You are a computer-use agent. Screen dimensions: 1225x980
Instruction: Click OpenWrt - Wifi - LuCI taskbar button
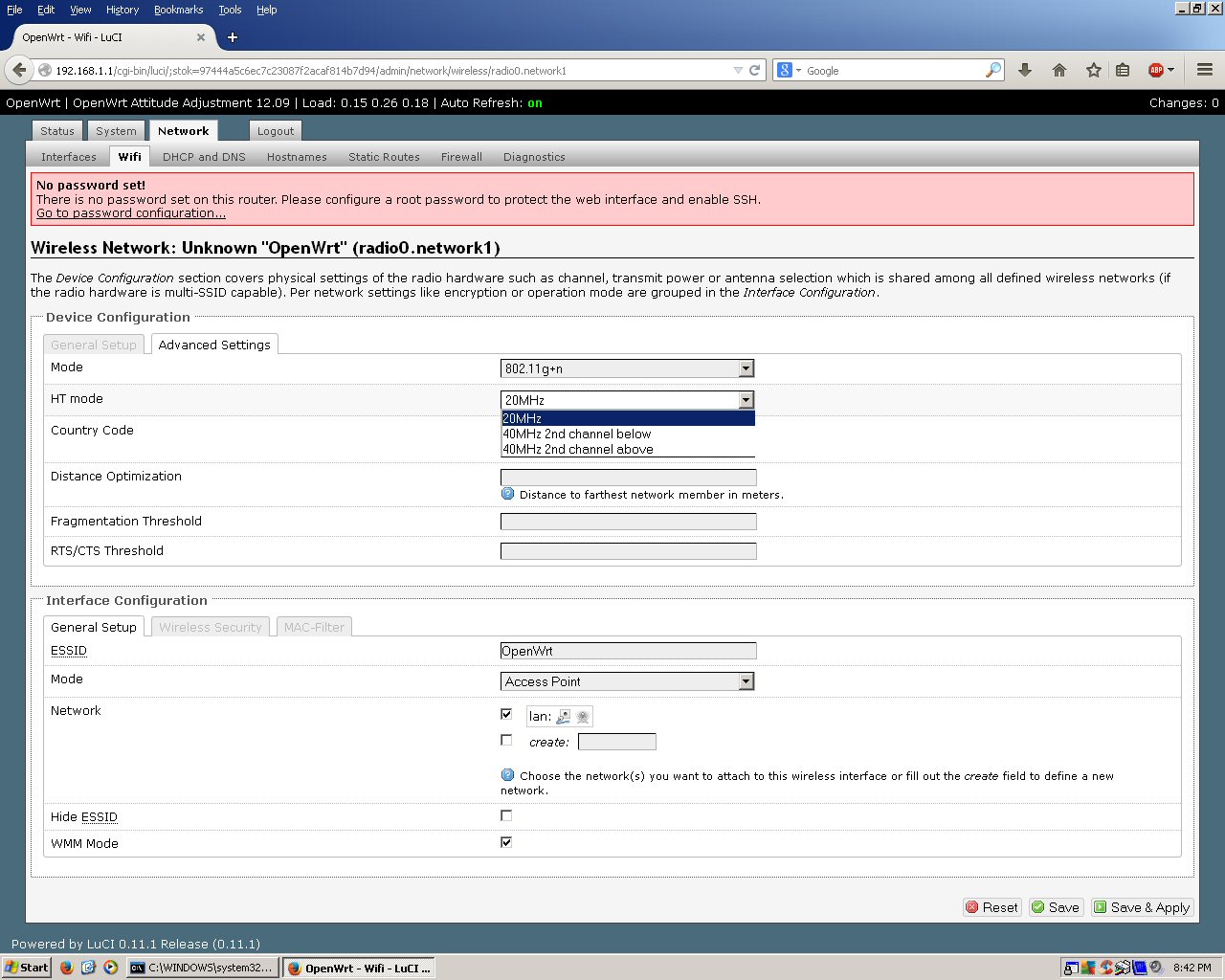click(359, 968)
